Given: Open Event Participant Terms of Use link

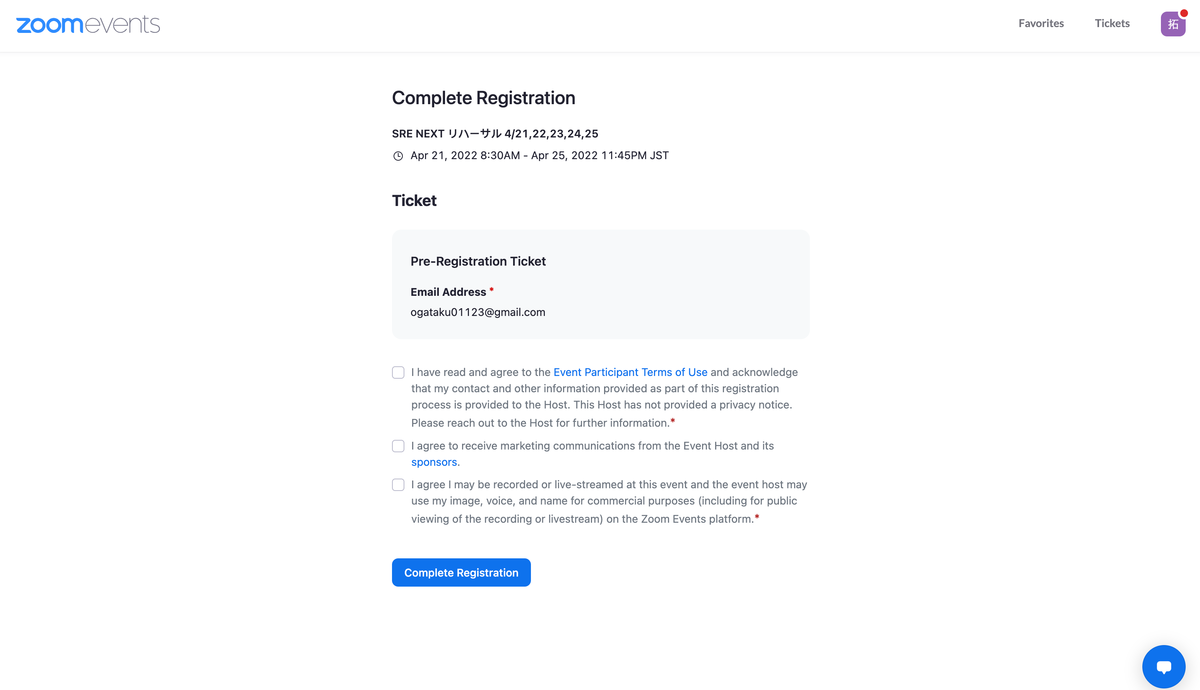Looking at the screenshot, I should click(x=630, y=372).
